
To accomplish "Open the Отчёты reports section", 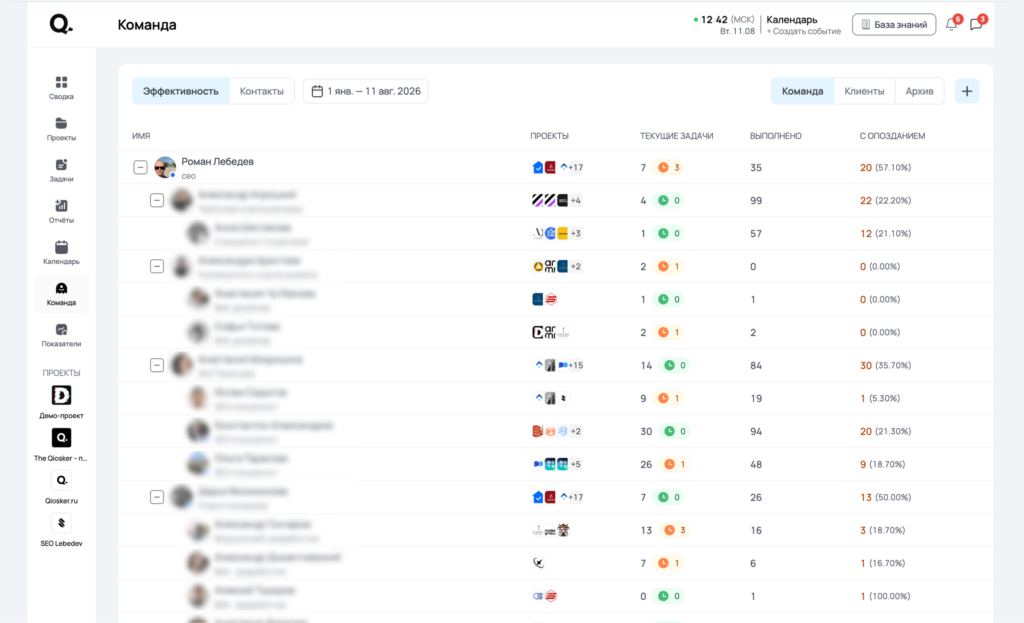I will [61, 211].
